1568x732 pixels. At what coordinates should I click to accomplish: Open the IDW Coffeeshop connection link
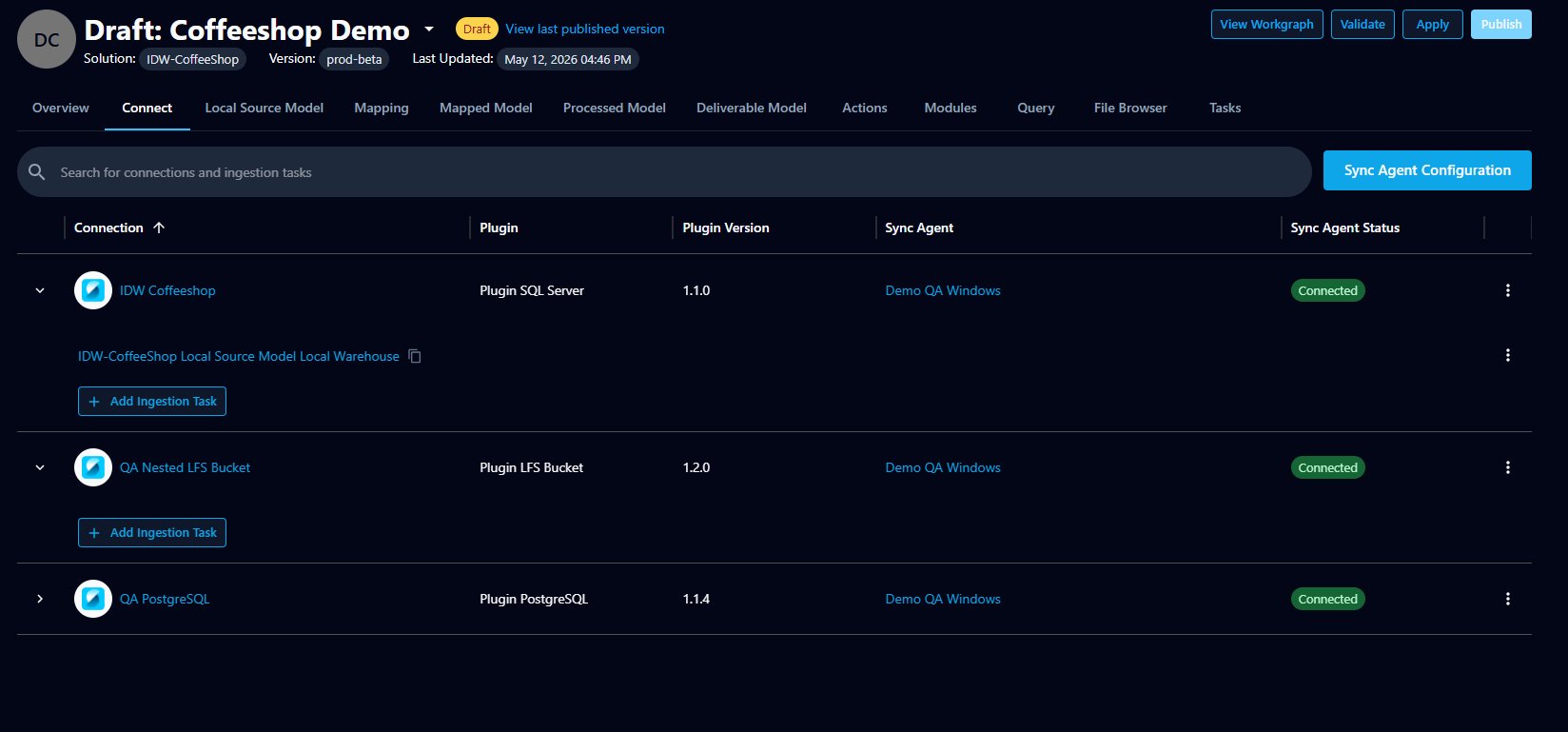click(167, 290)
